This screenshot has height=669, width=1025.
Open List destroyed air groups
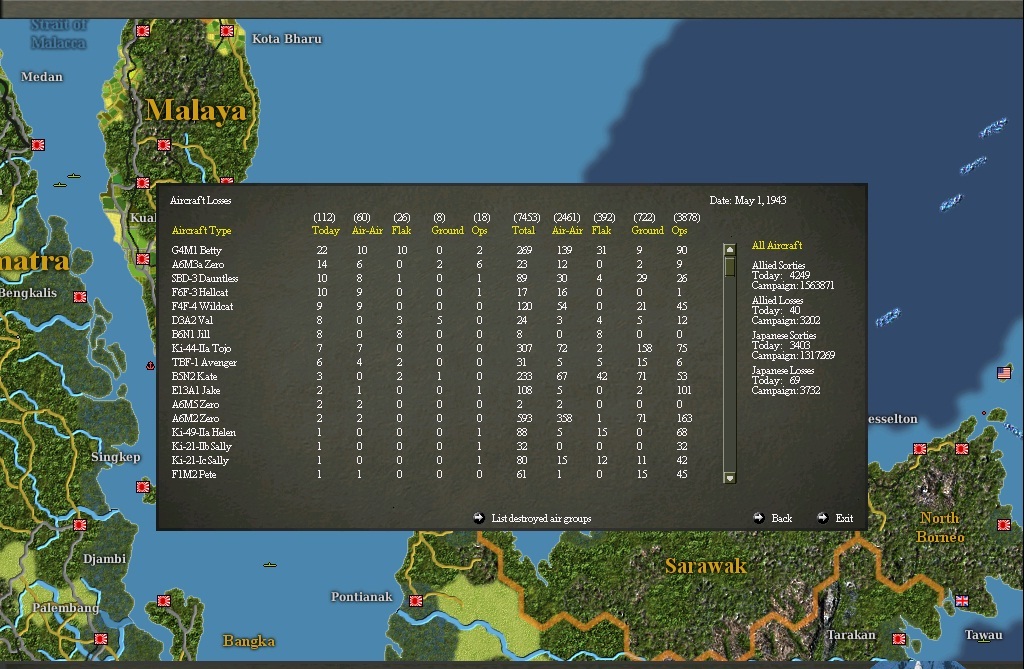click(x=541, y=518)
